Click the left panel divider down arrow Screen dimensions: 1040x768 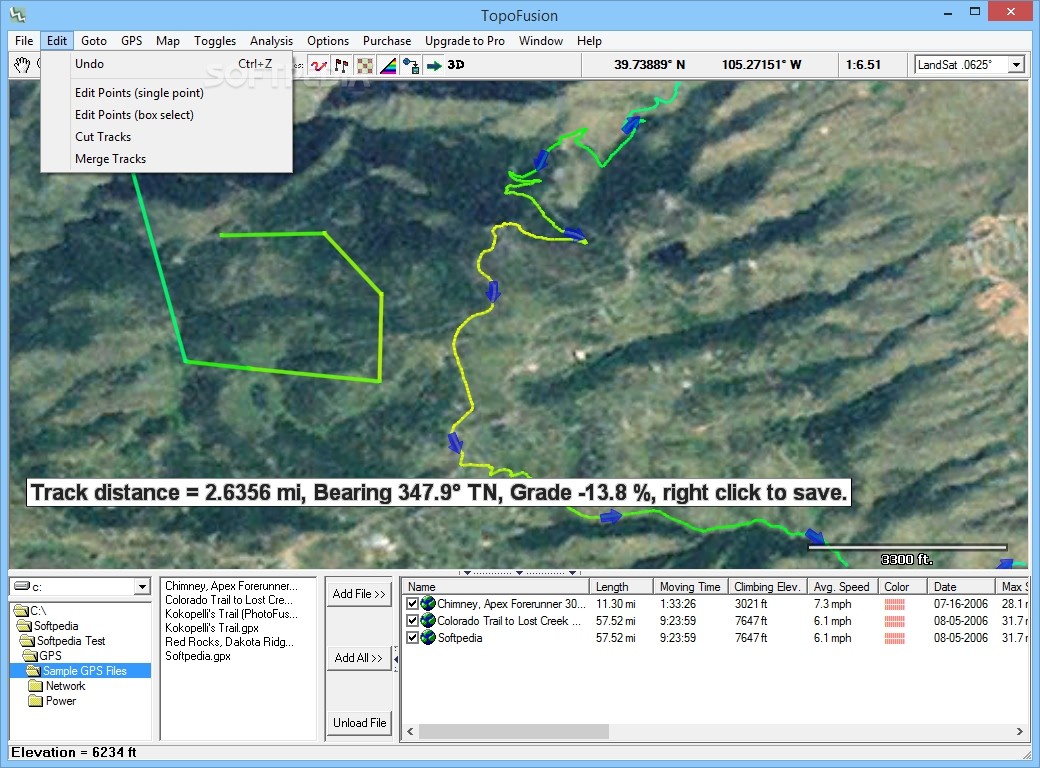(467, 572)
